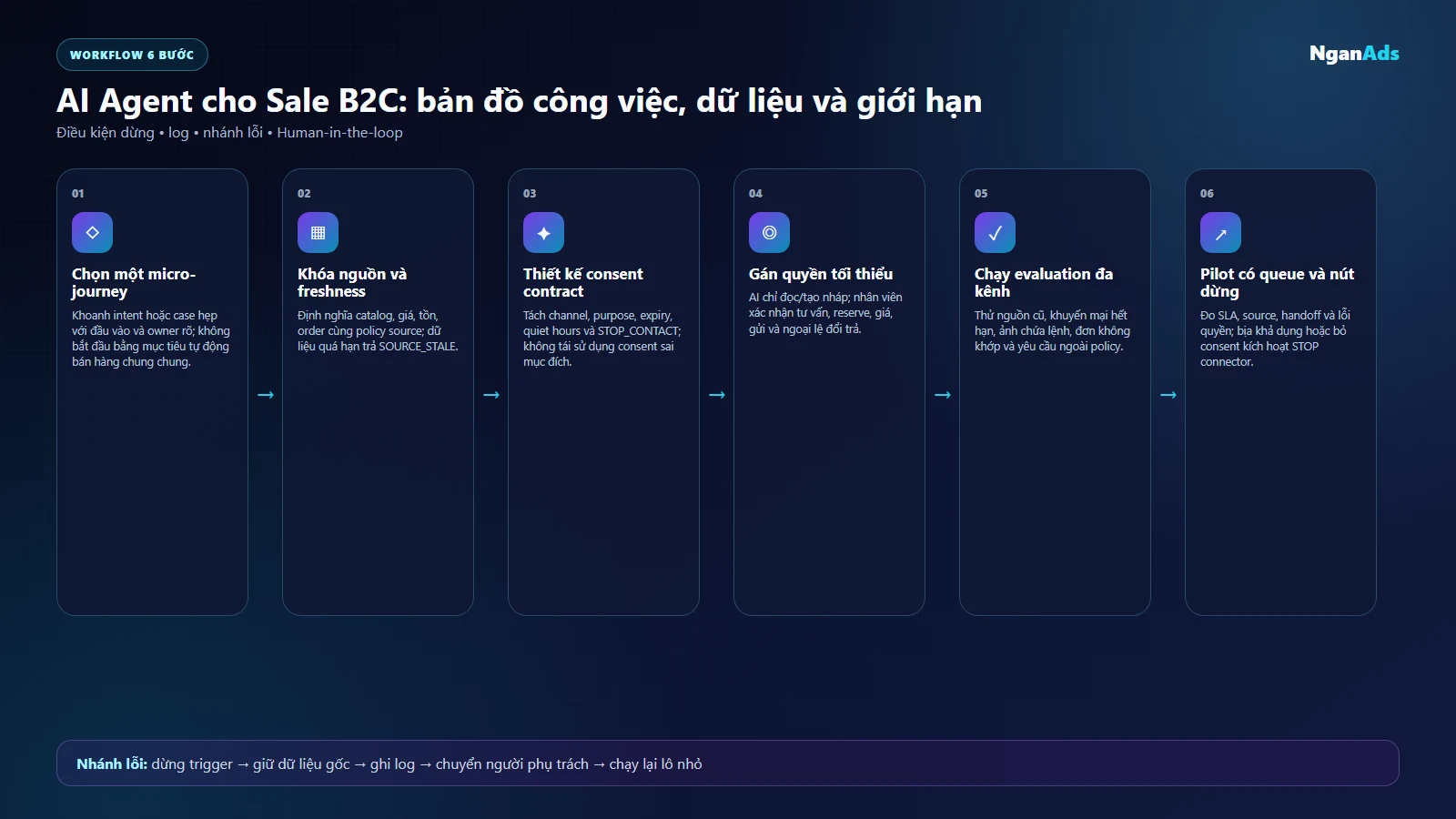Click description starting 'AI chỉ đọc/tạo nháp'

[x=825, y=313]
